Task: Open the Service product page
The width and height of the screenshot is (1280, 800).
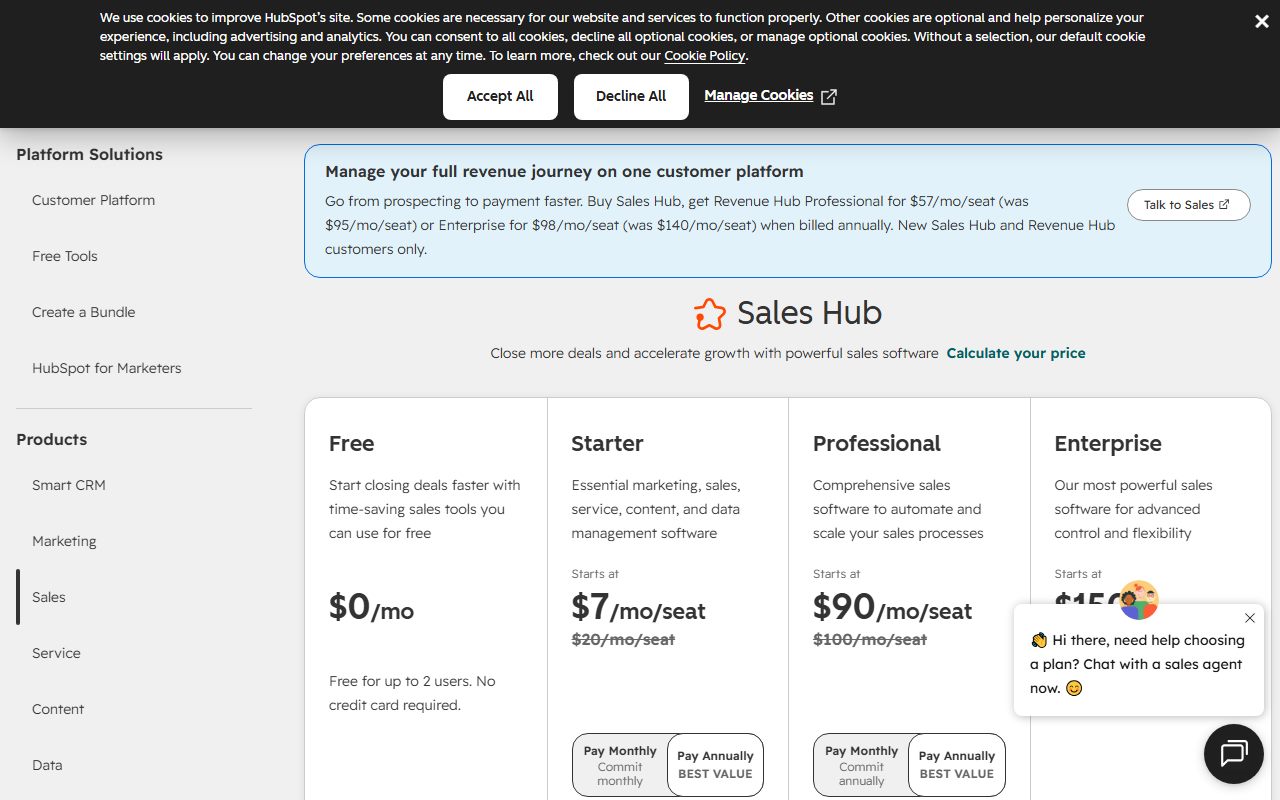Action: click(x=56, y=653)
